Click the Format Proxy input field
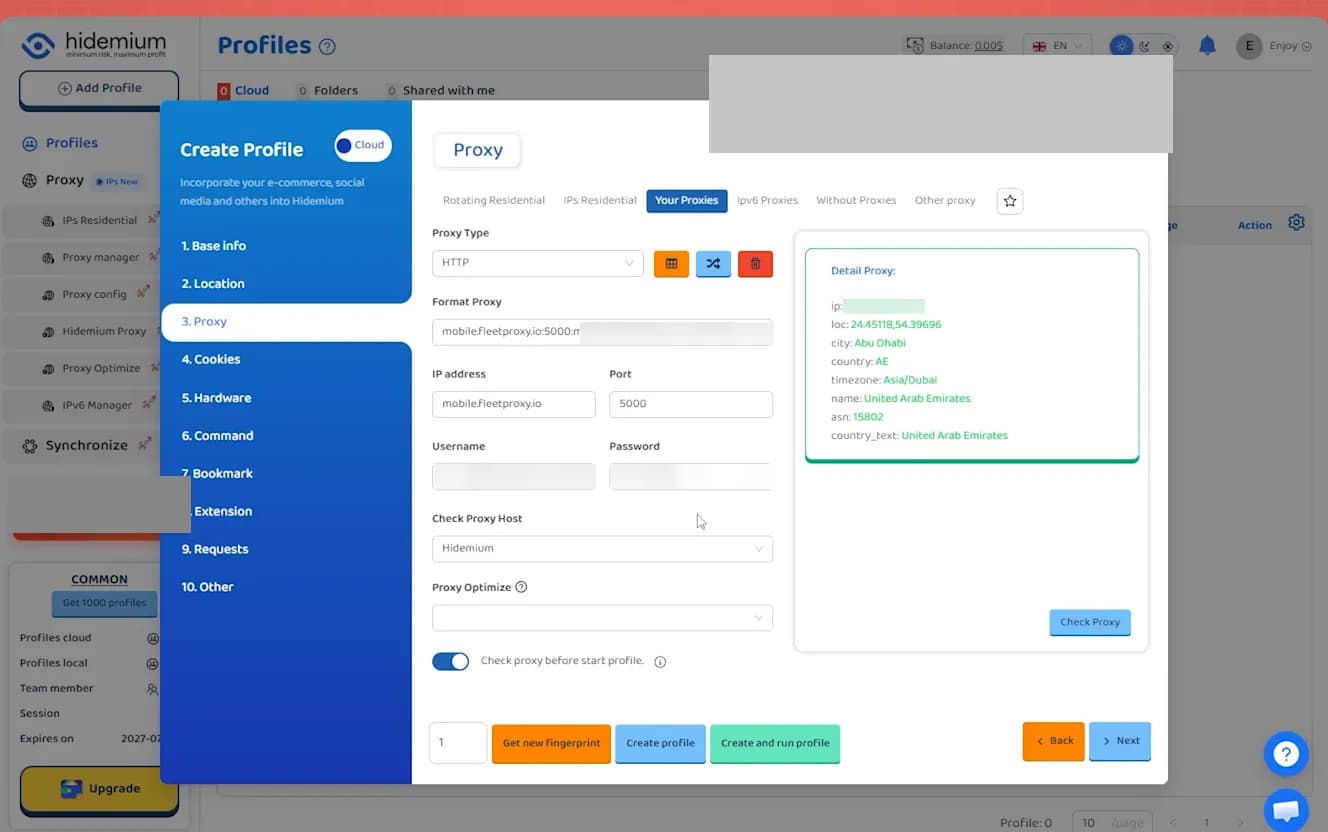Screen dimensions: 1328x832 pos(602,332)
